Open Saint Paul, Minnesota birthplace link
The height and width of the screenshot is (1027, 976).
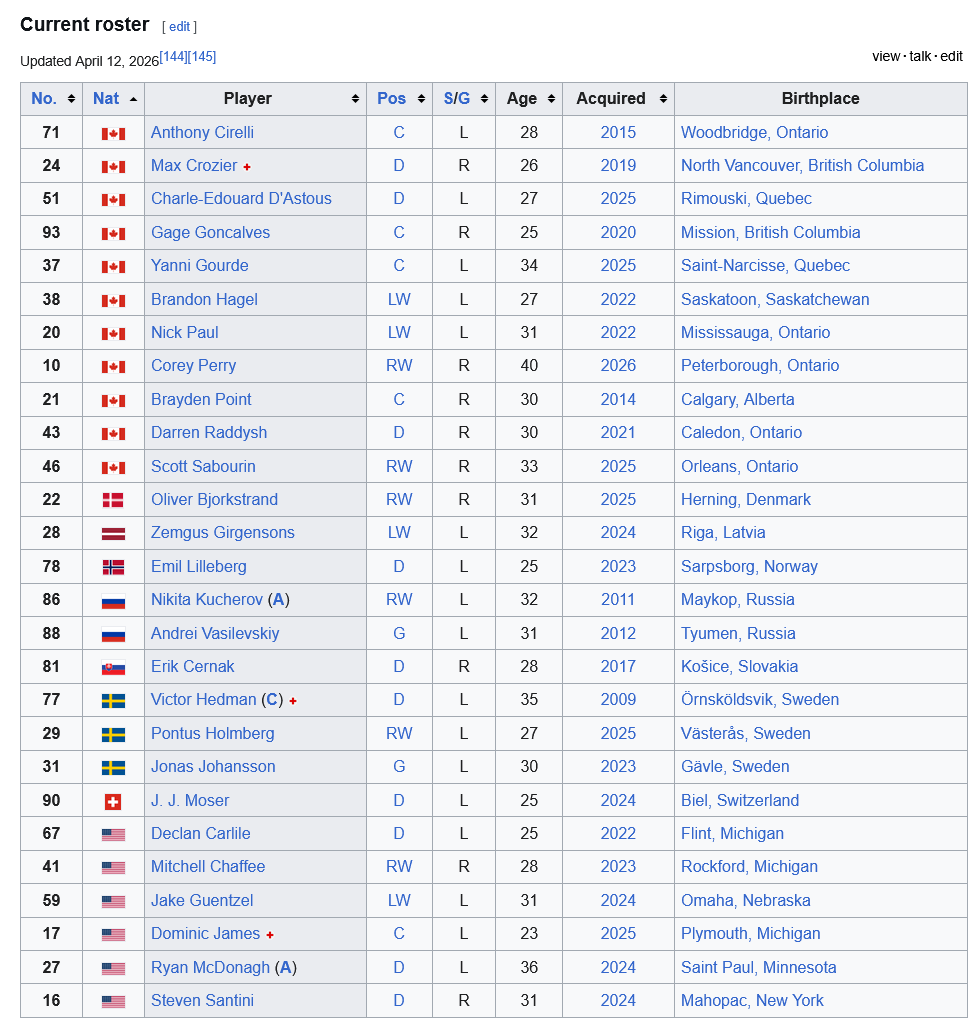[759, 967]
